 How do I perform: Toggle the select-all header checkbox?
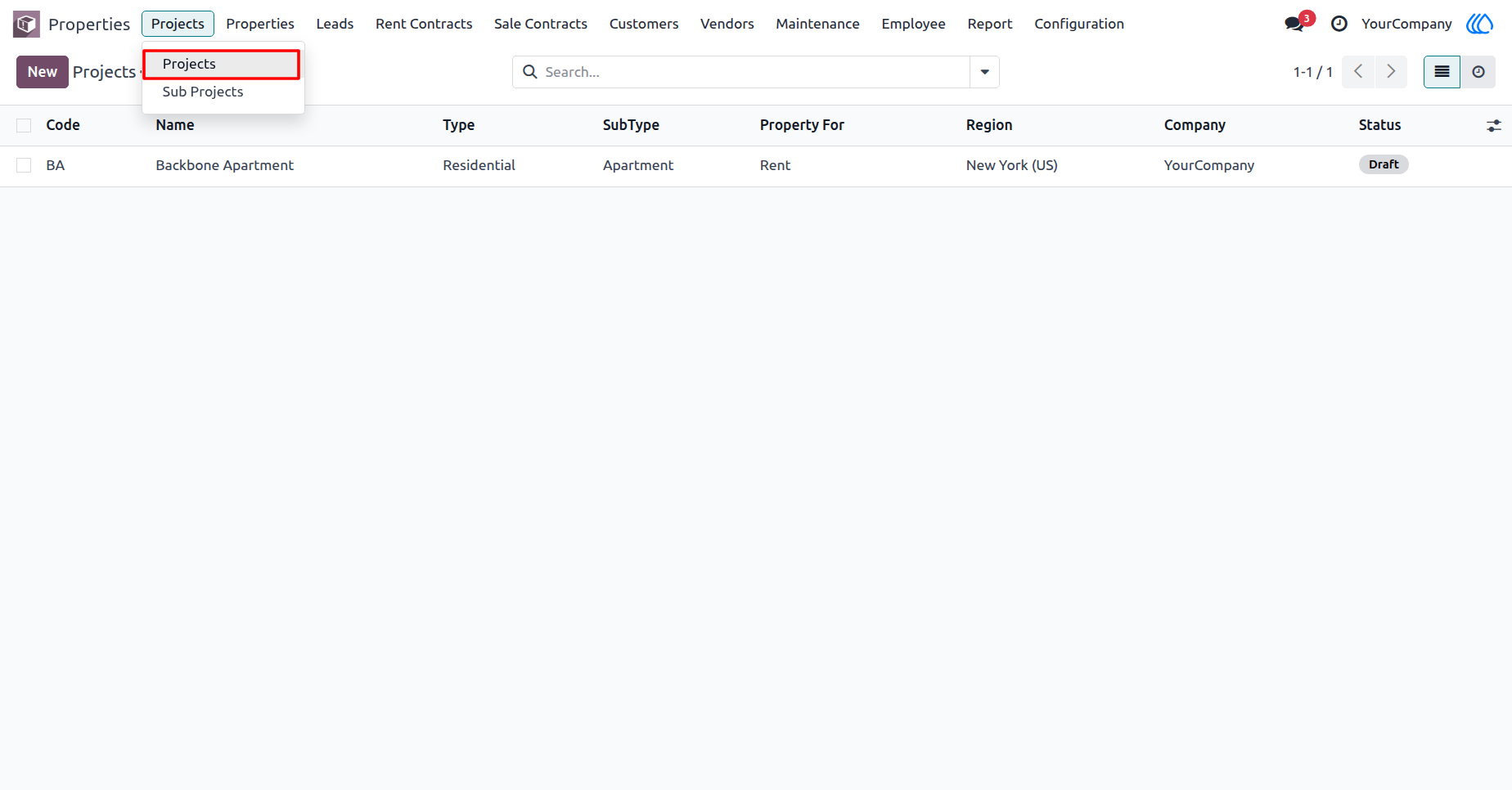tap(24, 125)
